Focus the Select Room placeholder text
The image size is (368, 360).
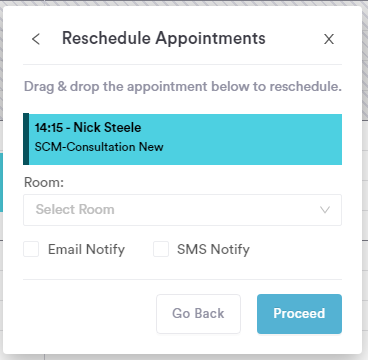75,210
